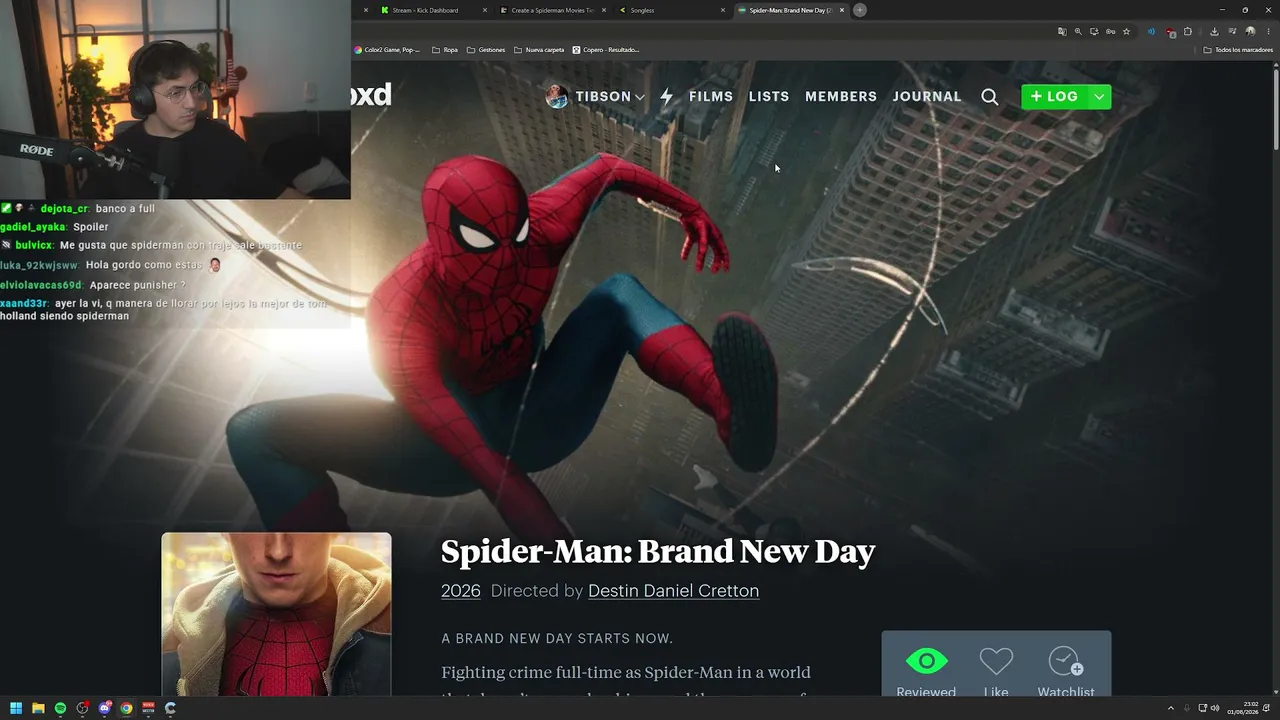This screenshot has width=1280, height=720.
Task: Open the Nueva carpeta bookmarks folder
Action: (x=539, y=50)
